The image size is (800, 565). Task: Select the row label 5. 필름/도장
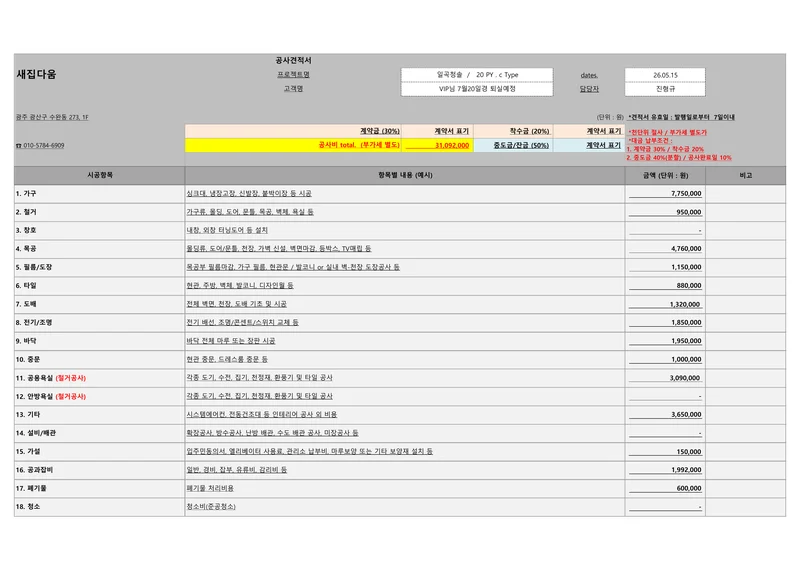pyautogui.click(x=34, y=267)
